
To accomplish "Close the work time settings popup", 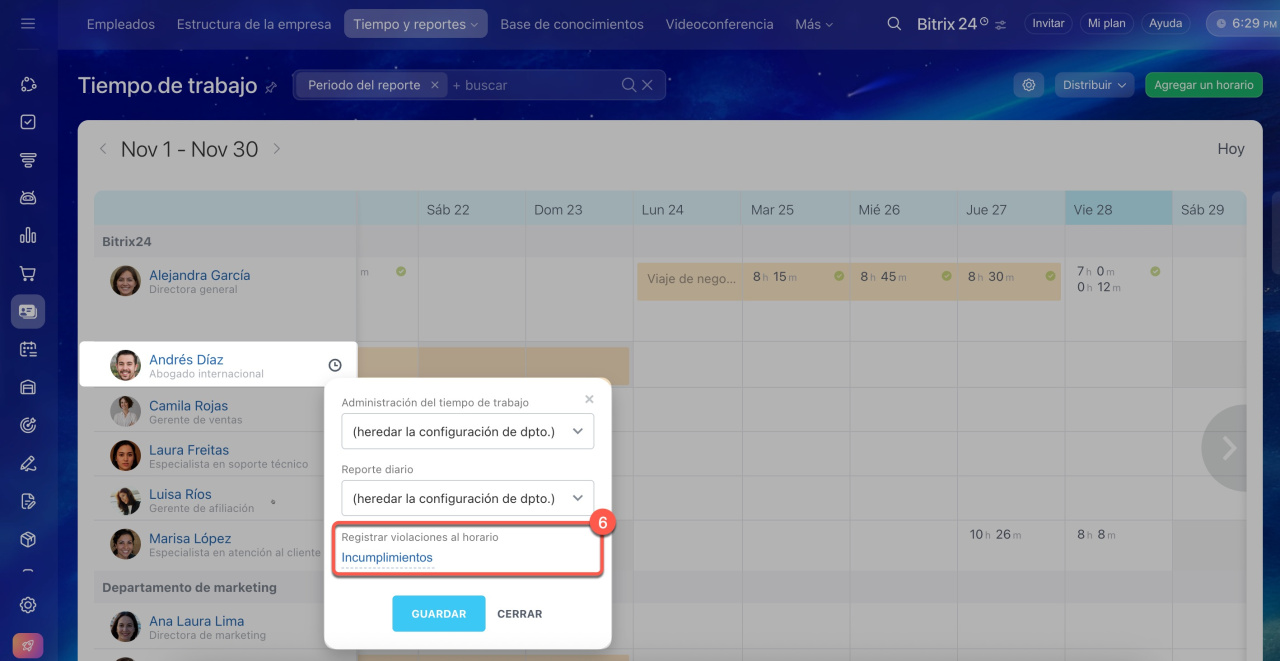I will [x=589, y=399].
